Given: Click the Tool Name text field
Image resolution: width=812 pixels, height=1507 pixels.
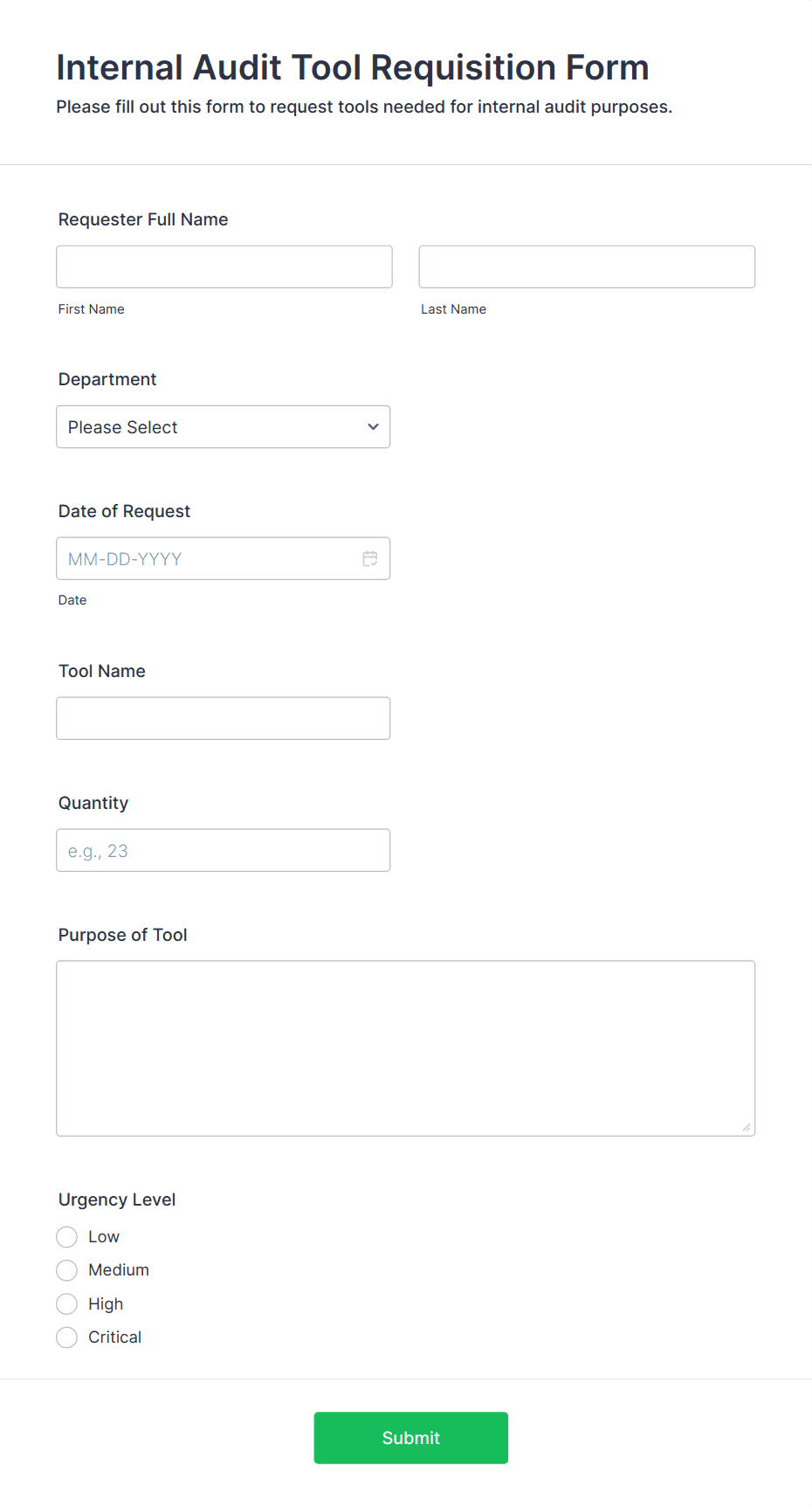Looking at the screenshot, I should pos(224,718).
